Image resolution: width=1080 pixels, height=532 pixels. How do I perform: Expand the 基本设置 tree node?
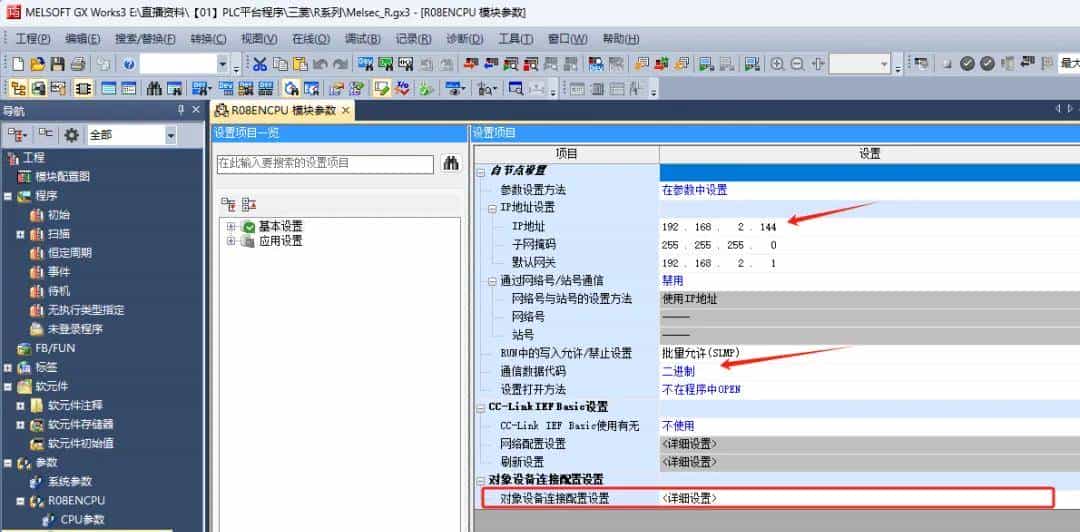(231, 227)
